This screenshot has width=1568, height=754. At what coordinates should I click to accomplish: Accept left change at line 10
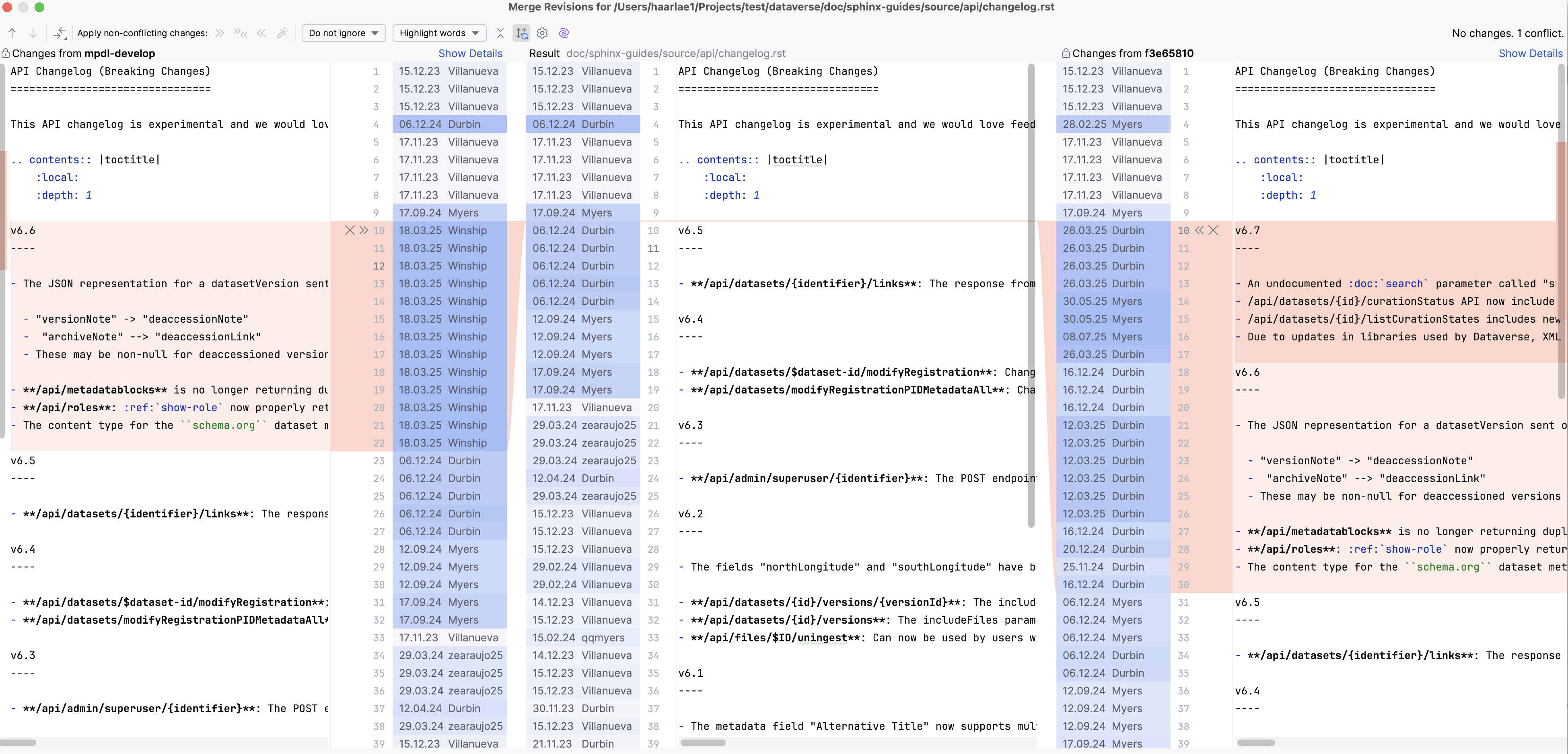[363, 230]
